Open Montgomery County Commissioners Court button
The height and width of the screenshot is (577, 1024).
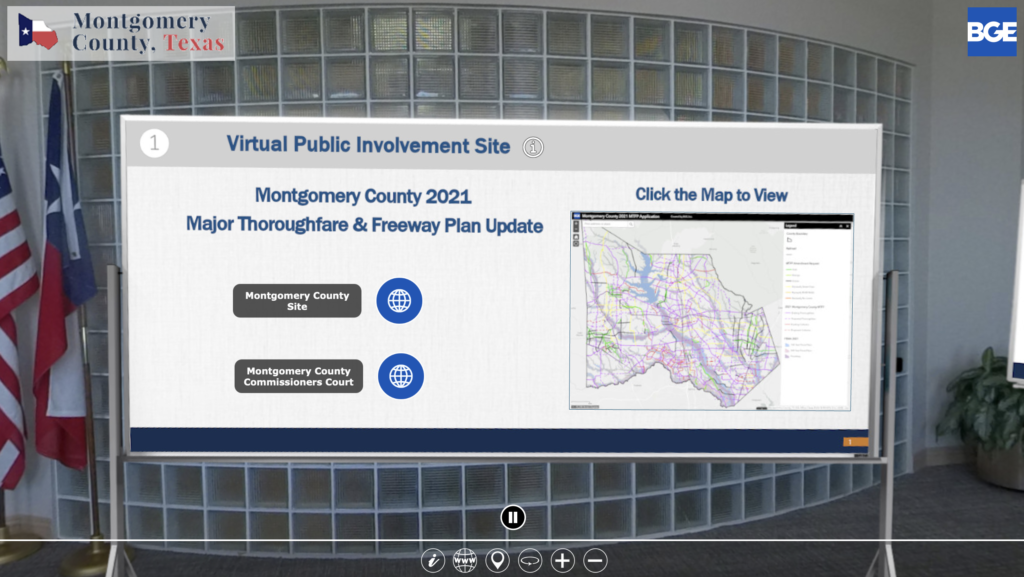tap(298, 376)
